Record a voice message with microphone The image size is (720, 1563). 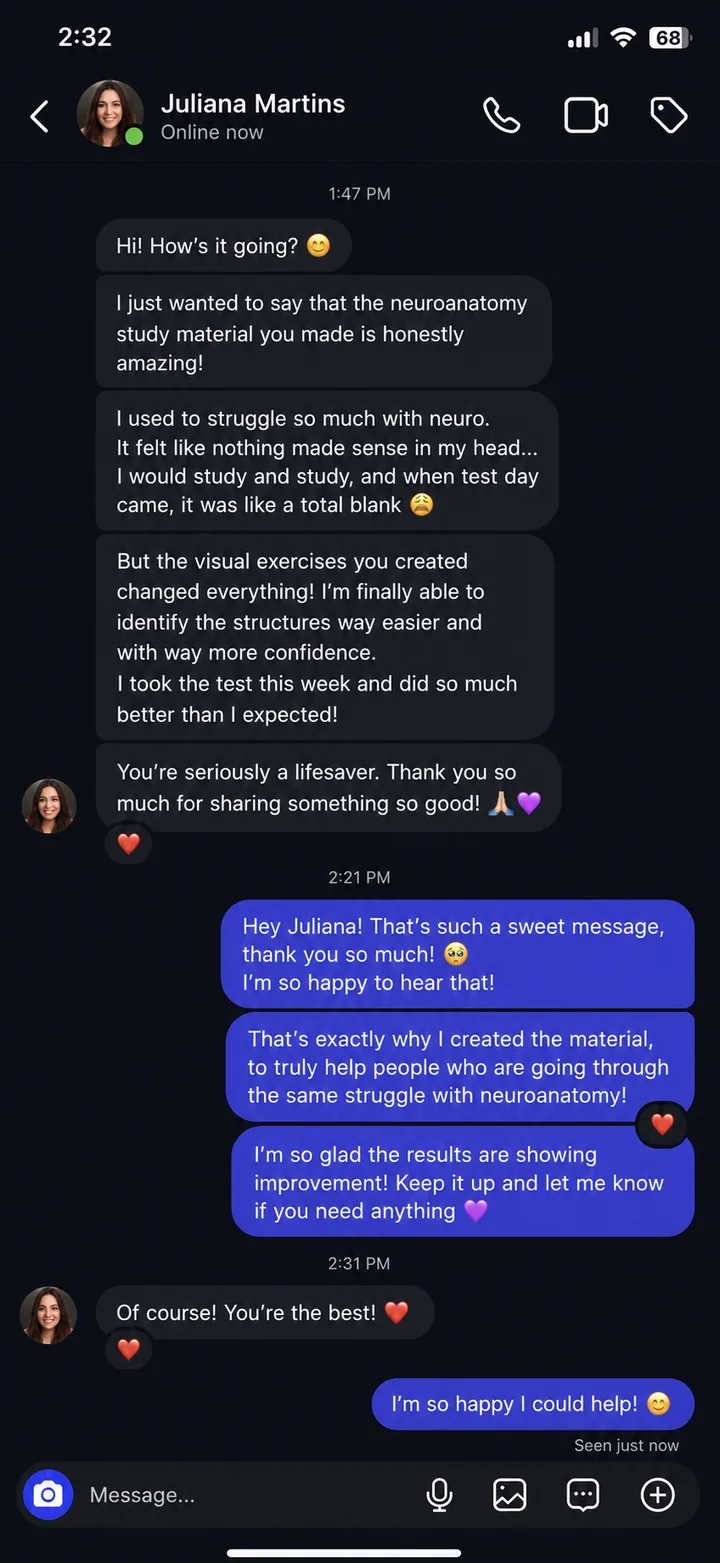439,1495
